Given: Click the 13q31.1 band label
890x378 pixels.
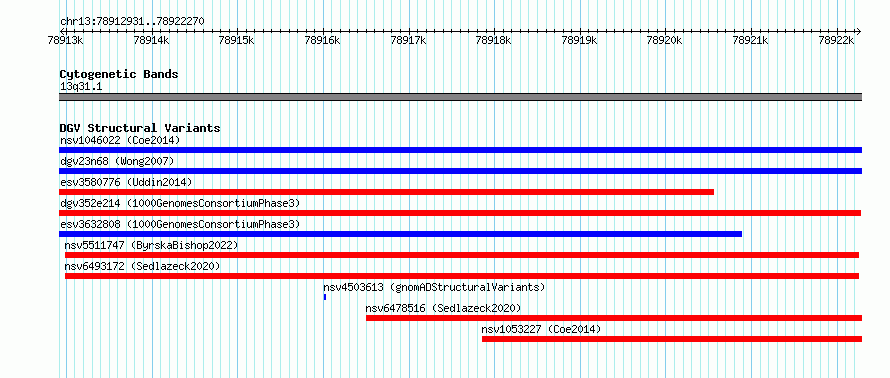Looking at the screenshot, I should click(81, 87).
